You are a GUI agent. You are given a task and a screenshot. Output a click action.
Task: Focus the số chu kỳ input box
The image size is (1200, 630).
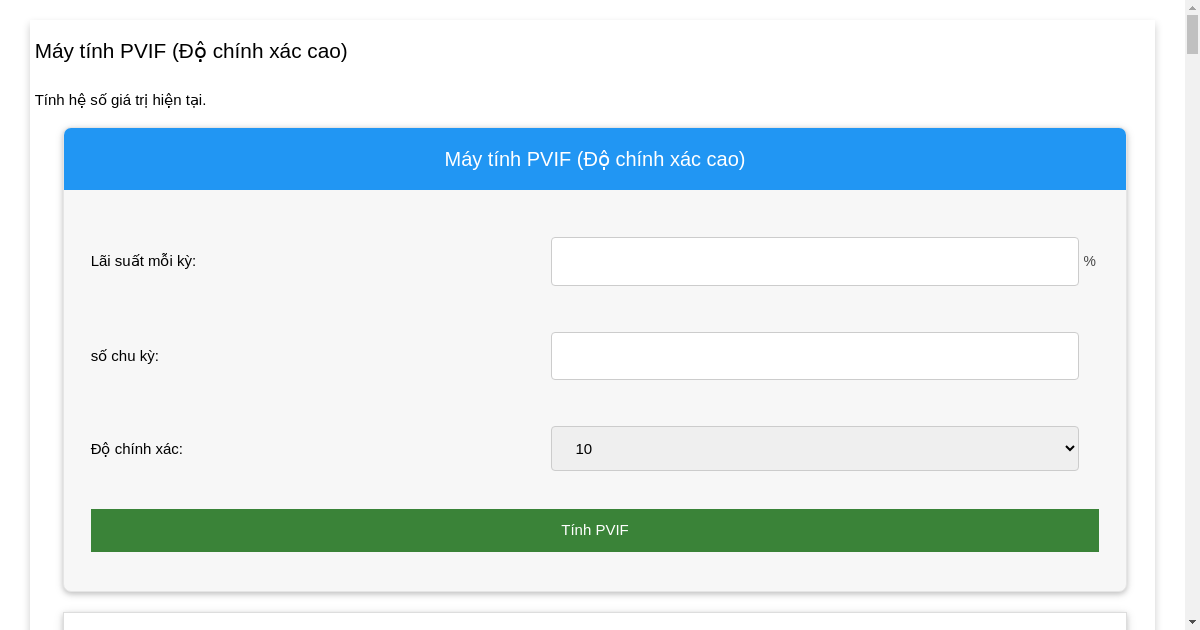click(814, 356)
